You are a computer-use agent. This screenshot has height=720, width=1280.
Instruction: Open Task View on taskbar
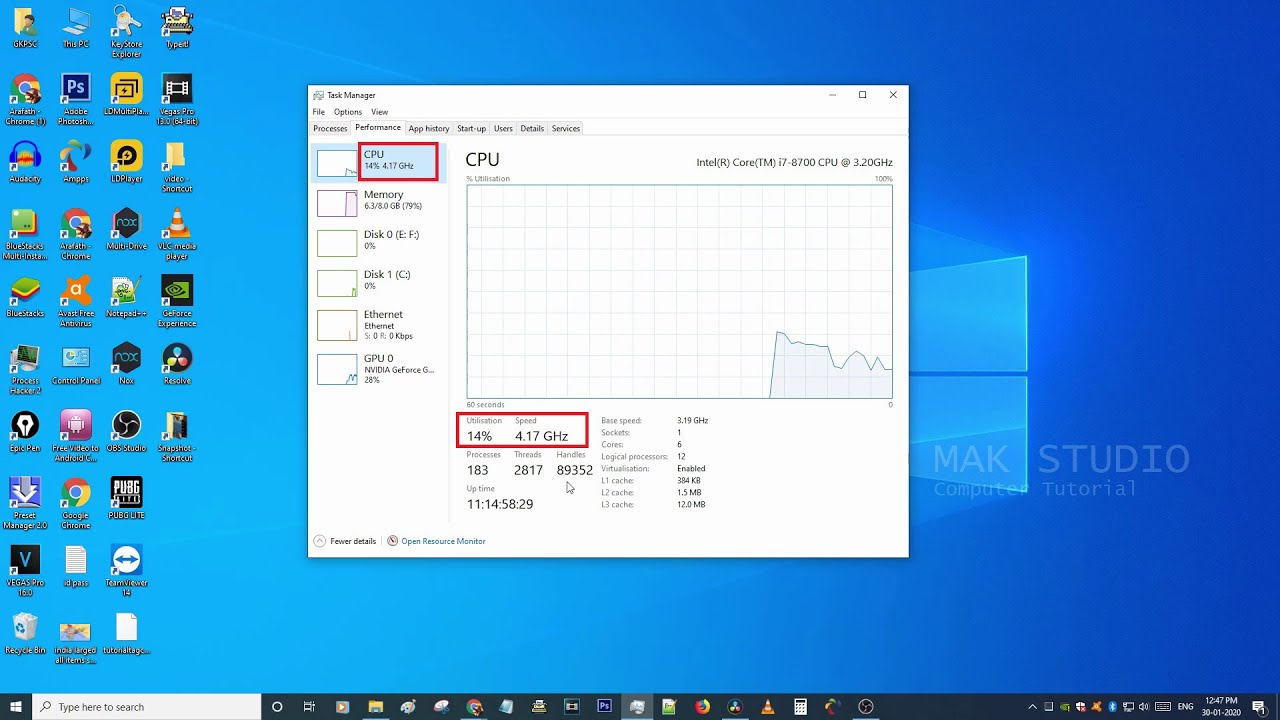310,707
